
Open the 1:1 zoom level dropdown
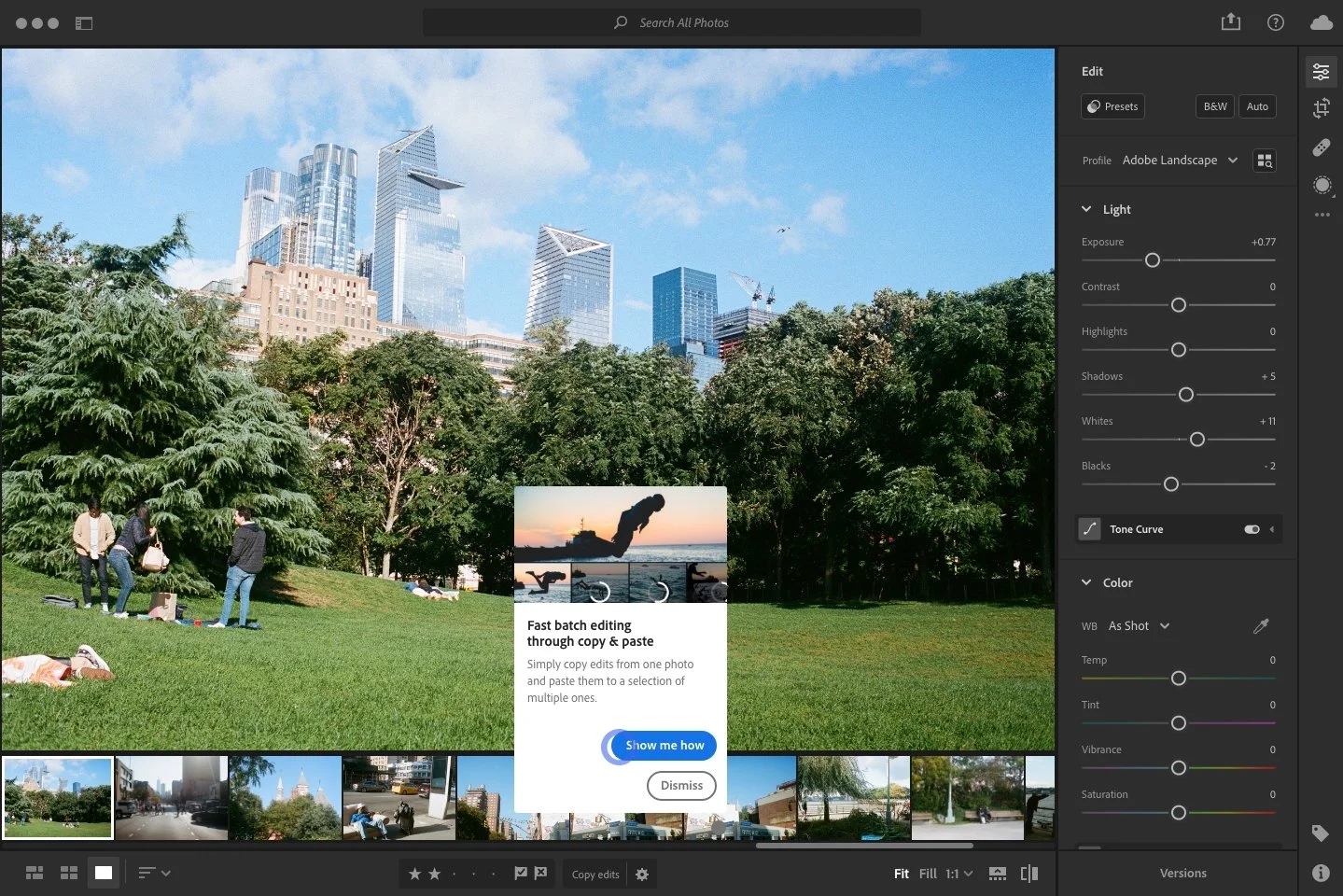click(x=958, y=874)
